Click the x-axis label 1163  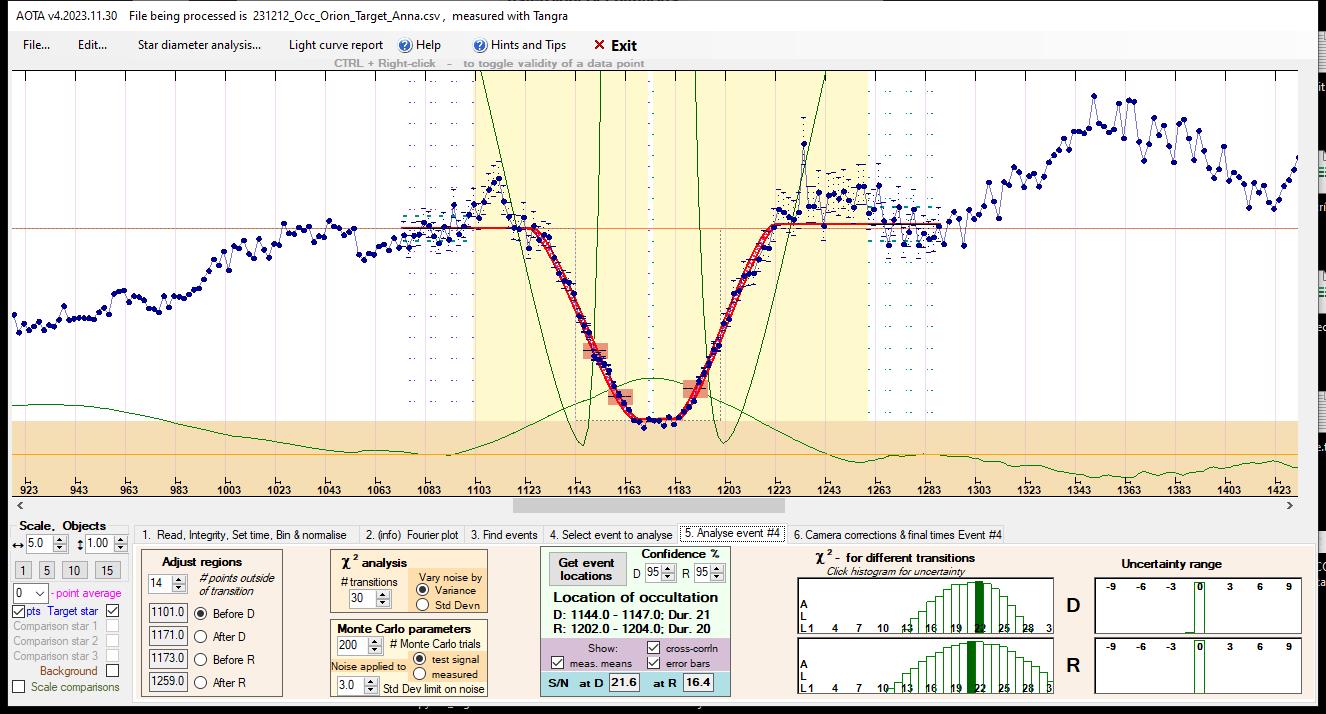629,490
